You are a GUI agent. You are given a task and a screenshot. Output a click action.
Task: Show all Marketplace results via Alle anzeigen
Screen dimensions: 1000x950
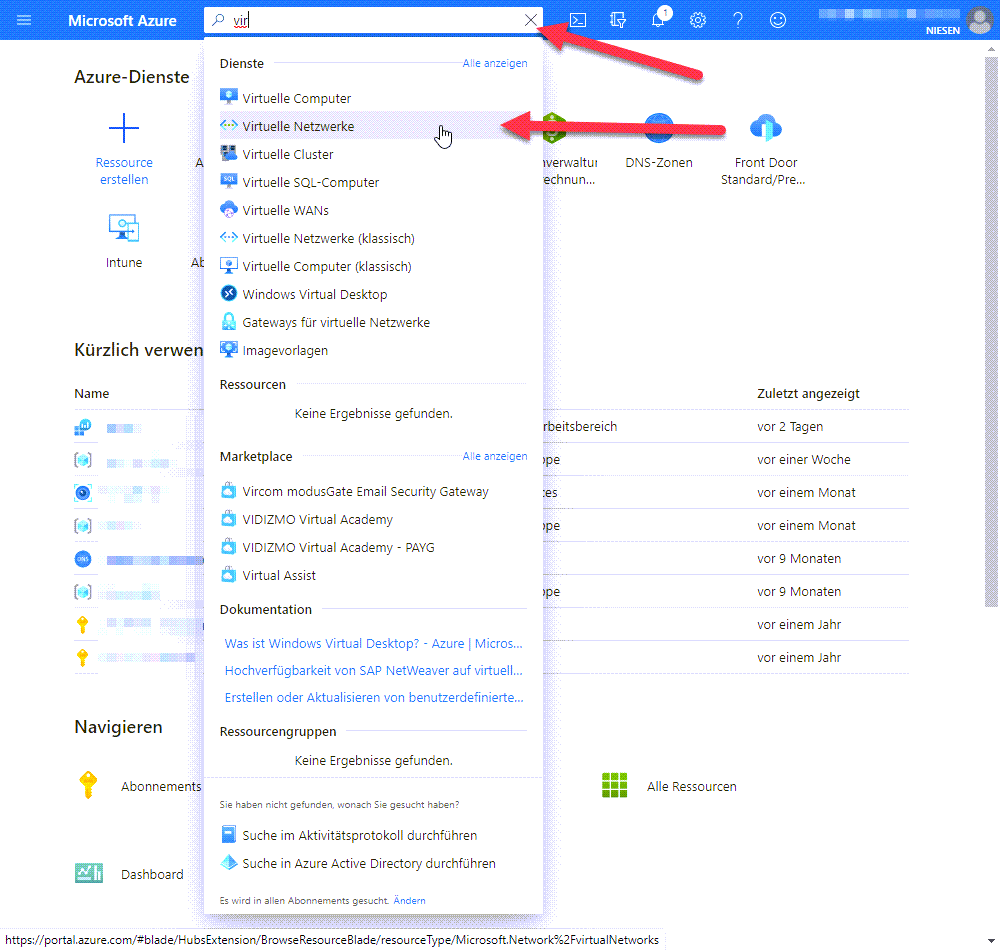coord(495,457)
